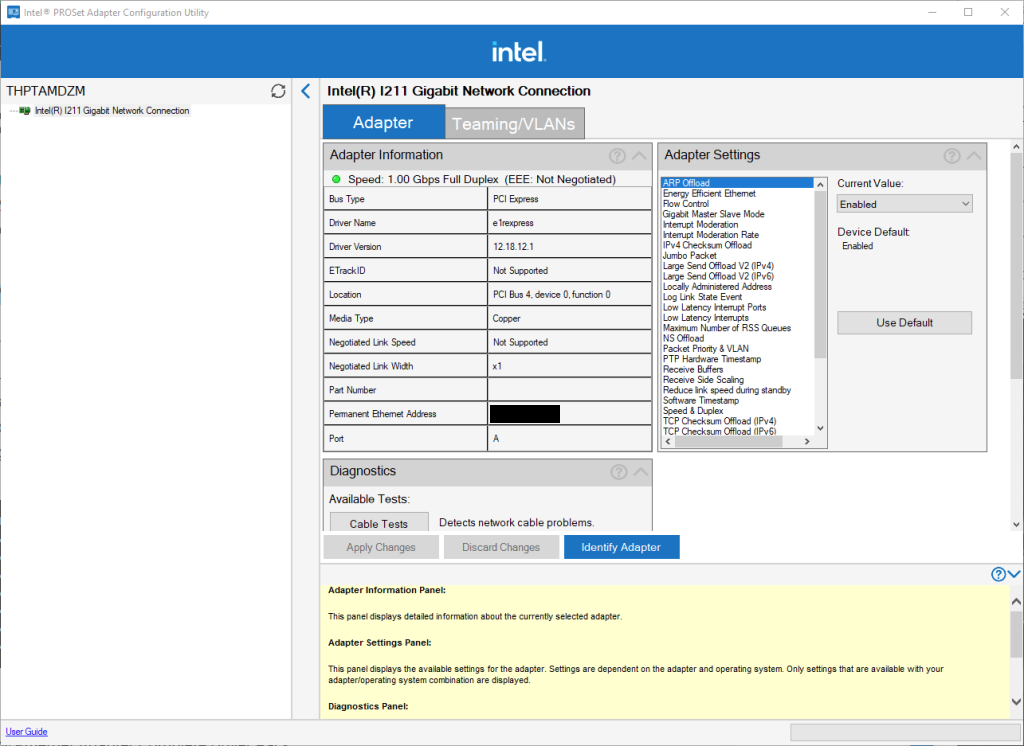Select PTP Hardware Timestamp setting

click(x=712, y=359)
